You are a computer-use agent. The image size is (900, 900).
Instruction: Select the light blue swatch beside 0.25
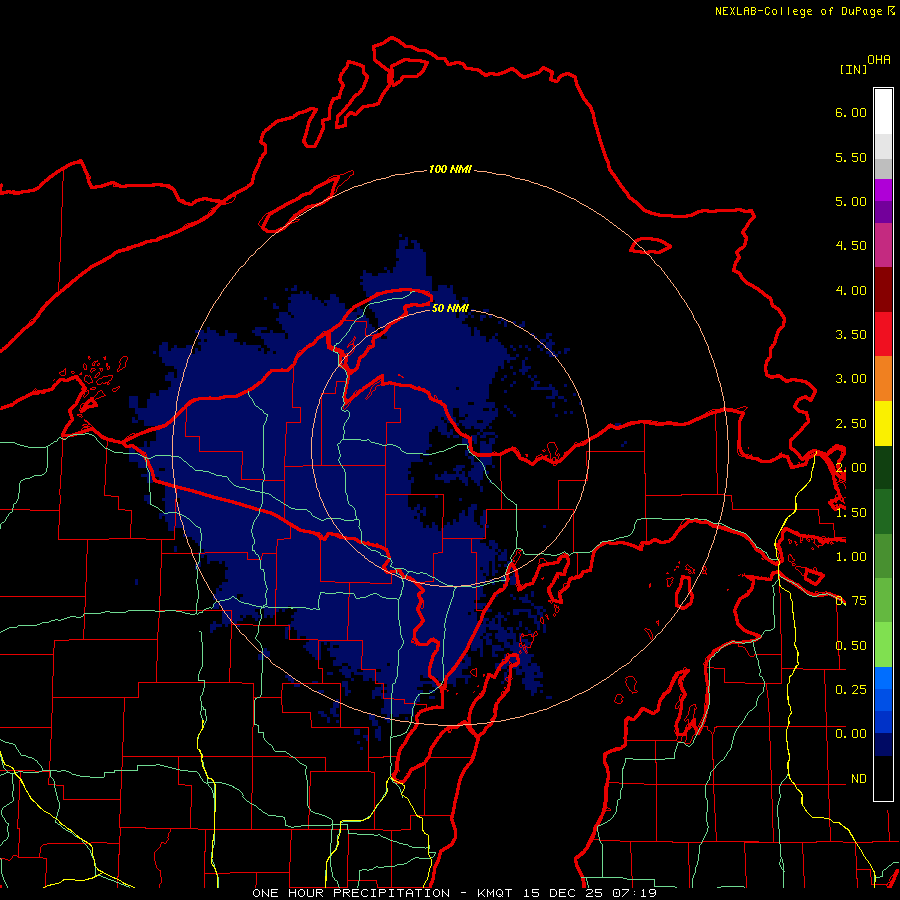[x=883, y=678]
